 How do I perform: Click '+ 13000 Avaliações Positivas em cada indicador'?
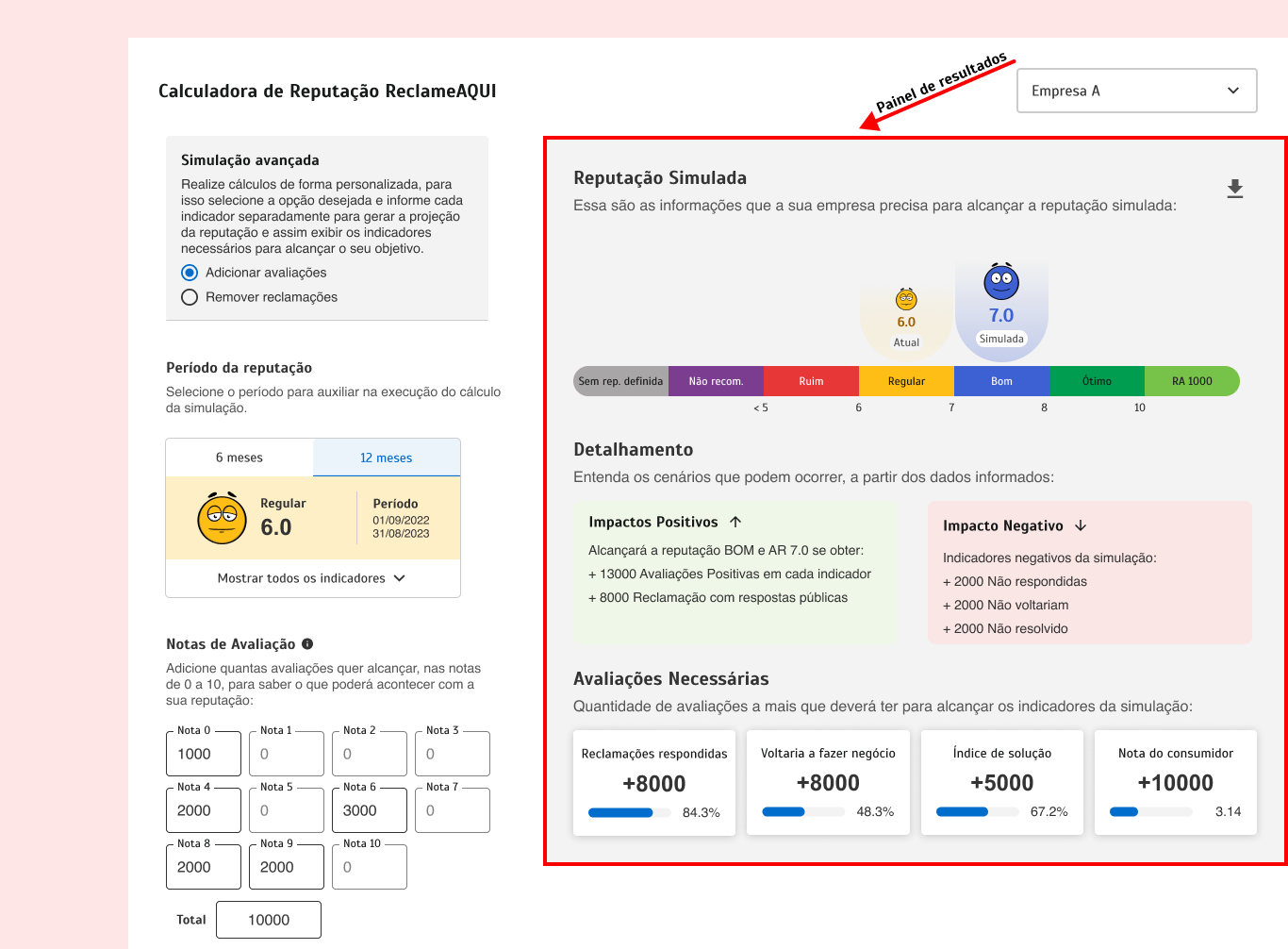tap(730, 574)
